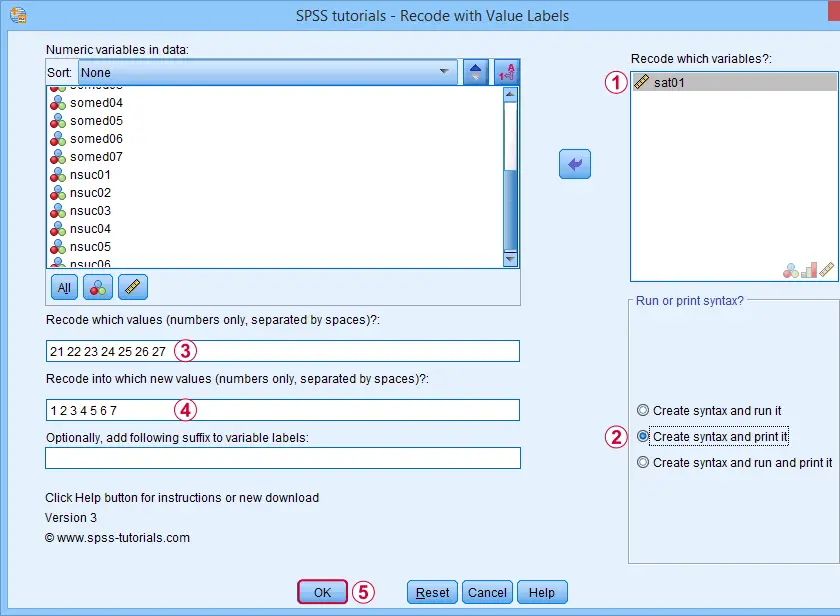
Task: Select somed04 in variable list
Action: tap(275, 102)
